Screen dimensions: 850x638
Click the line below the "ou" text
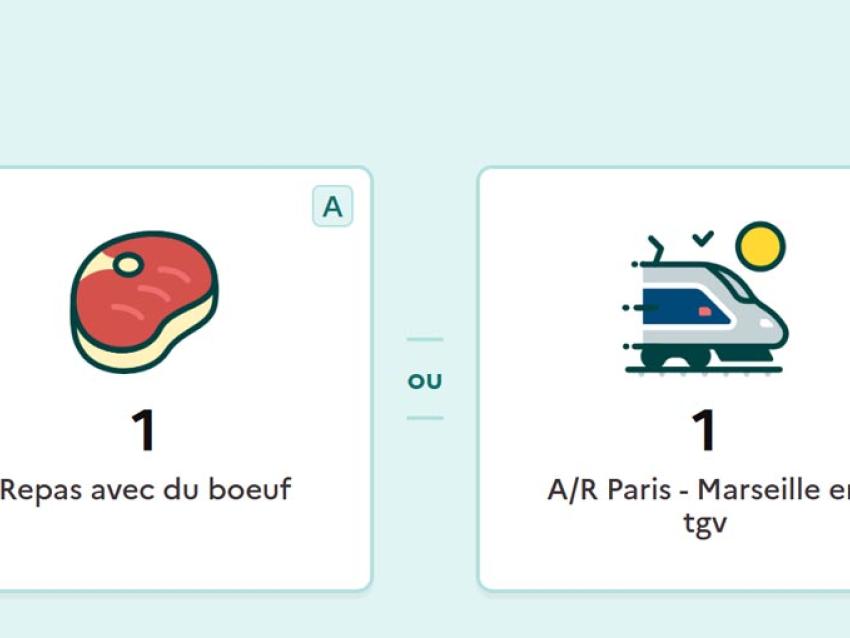(x=425, y=418)
